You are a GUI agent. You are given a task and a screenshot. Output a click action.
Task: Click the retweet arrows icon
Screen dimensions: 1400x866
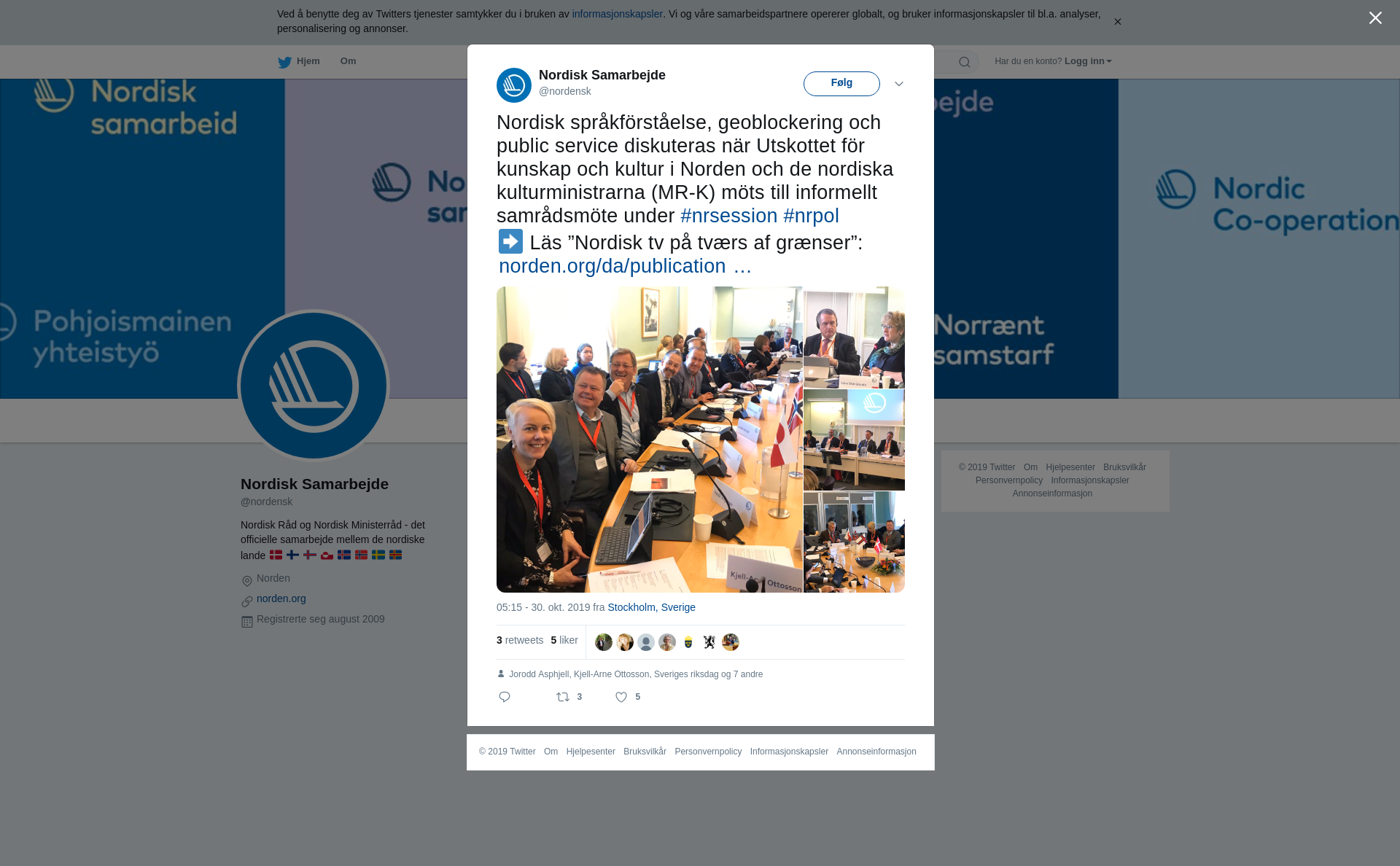[563, 697]
